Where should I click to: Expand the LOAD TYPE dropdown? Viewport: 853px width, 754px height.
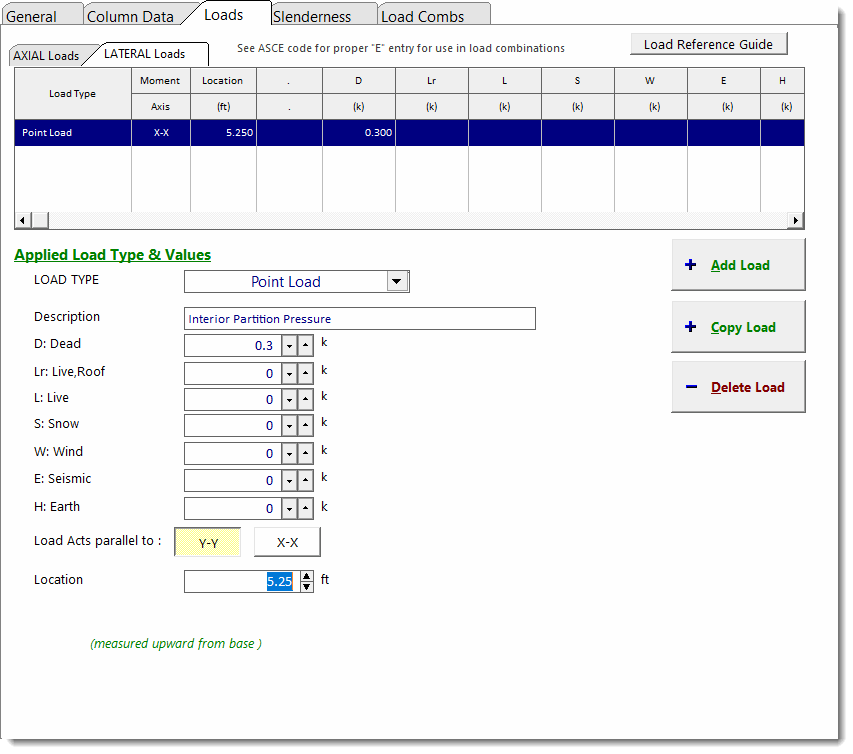pyautogui.click(x=398, y=282)
